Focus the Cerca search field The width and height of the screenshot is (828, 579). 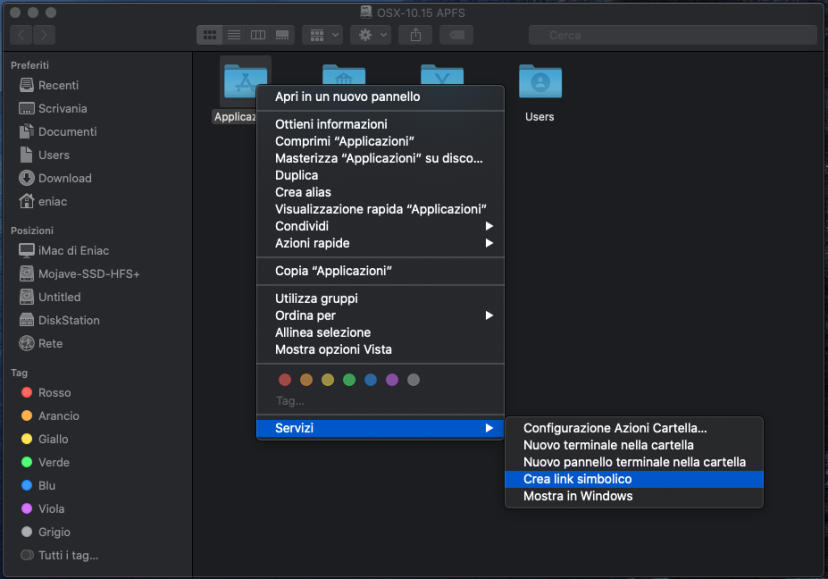coord(673,35)
